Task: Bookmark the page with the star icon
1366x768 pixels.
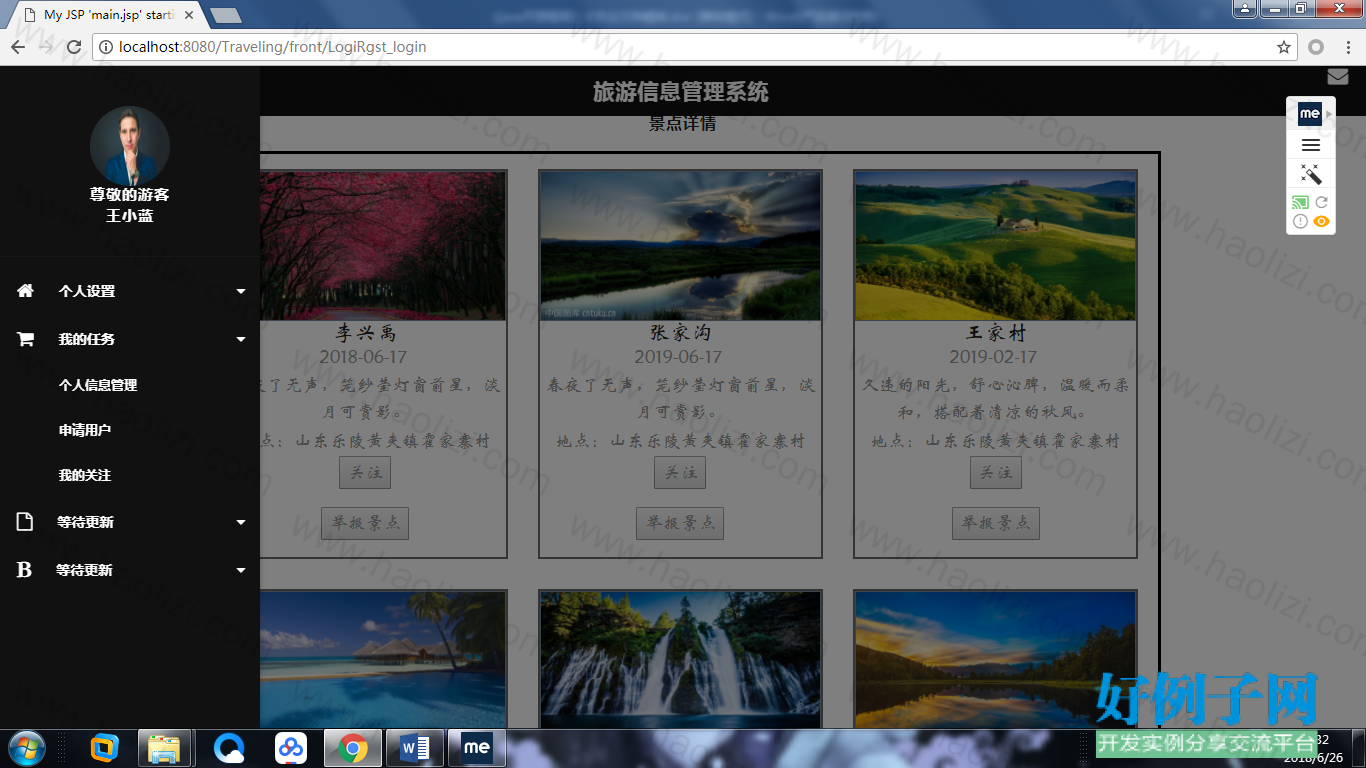Action: coord(1284,47)
